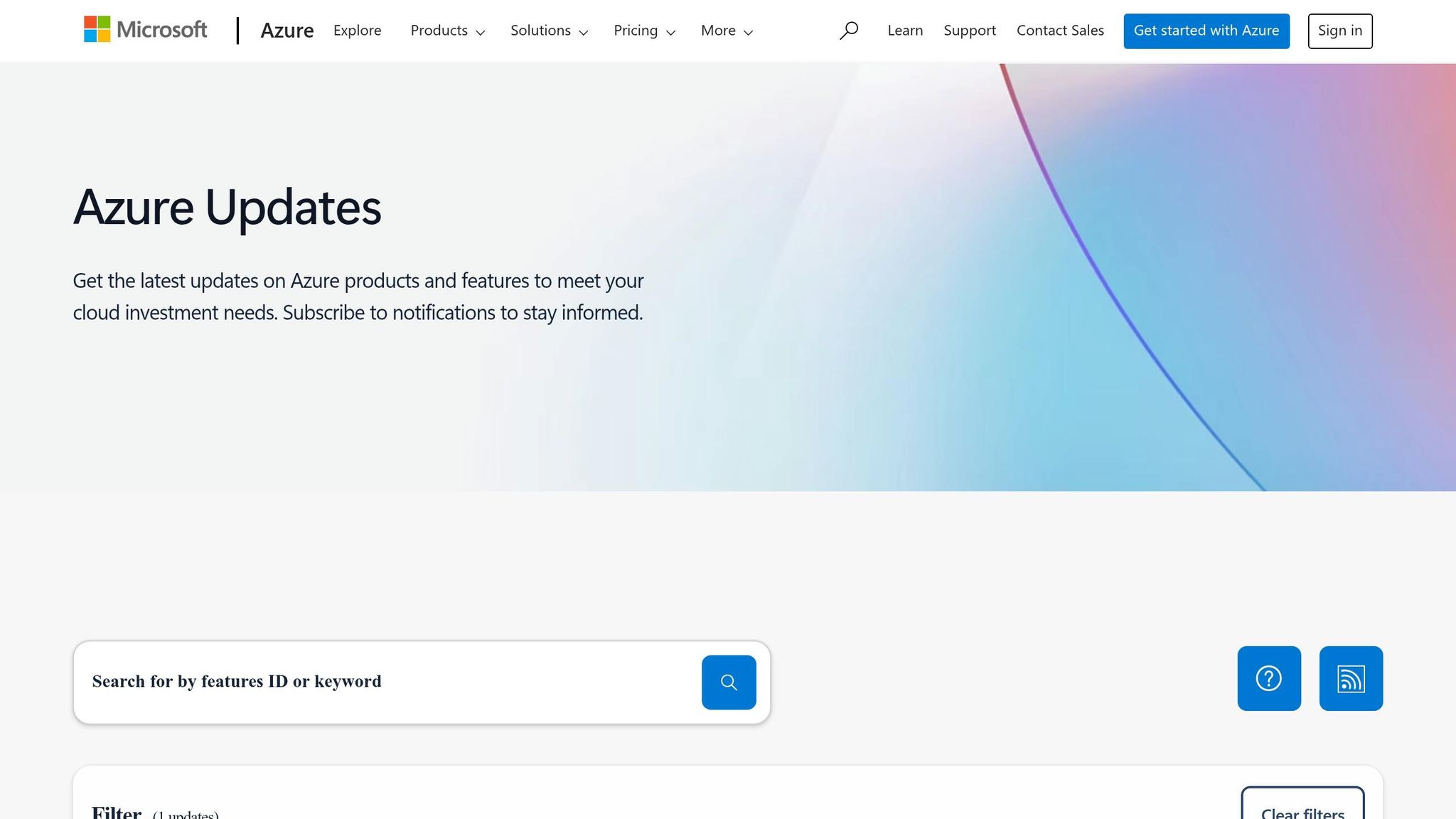The width and height of the screenshot is (1456, 819).
Task: Open the Support link
Action: (x=970, y=31)
